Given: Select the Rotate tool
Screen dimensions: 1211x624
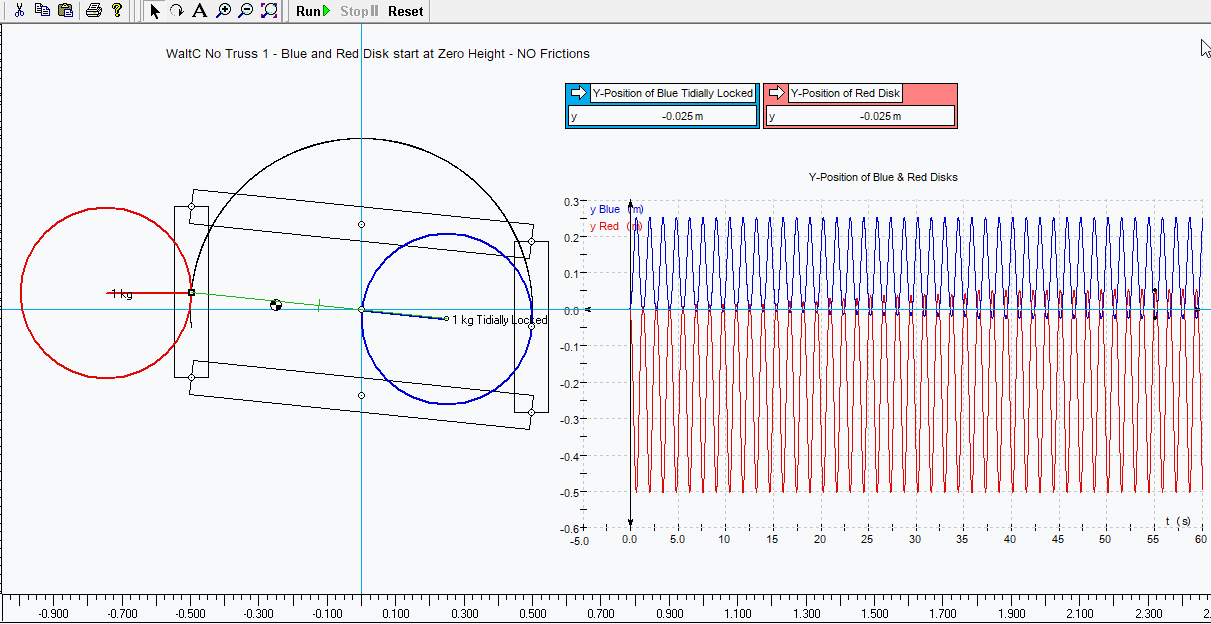Looking at the screenshot, I should [x=176, y=11].
